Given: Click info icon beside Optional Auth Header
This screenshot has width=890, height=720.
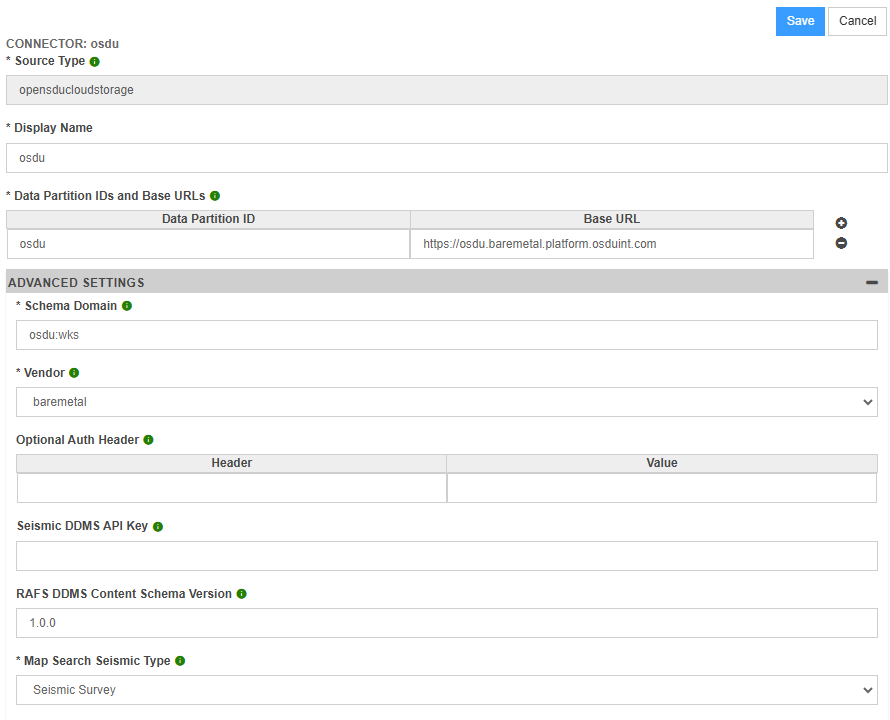Looking at the screenshot, I should pos(149,440).
